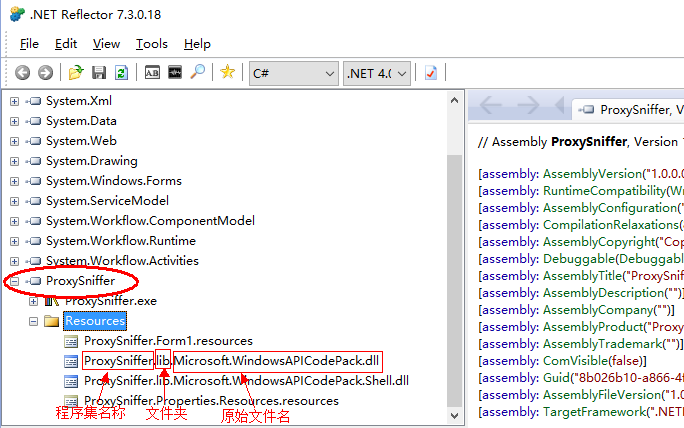Expand the System.Workflow.Runtime node
This screenshot has height=428, width=684.
click(14, 241)
